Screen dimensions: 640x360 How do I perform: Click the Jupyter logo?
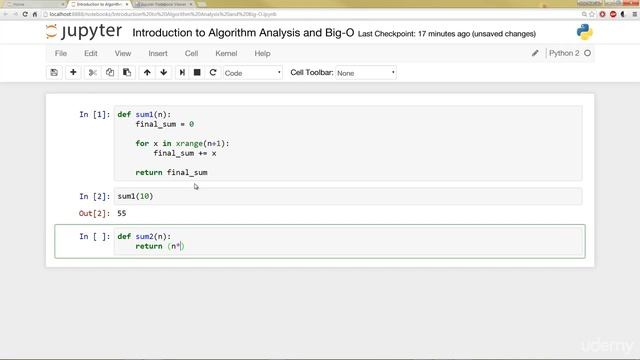point(84,32)
